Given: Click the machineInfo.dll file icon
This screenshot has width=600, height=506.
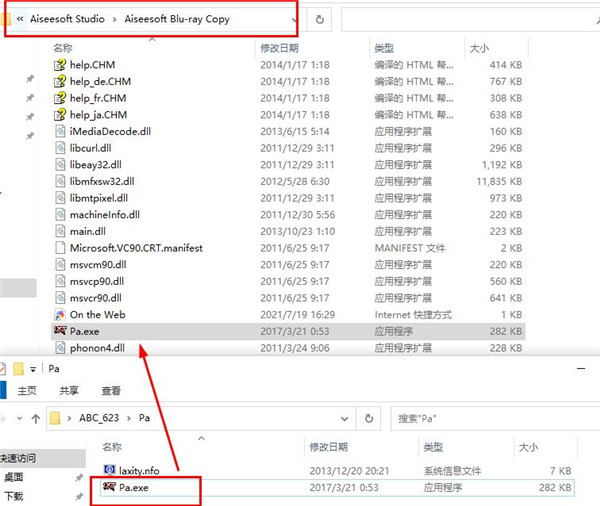Looking at the screenshot, I should point(60,215).
